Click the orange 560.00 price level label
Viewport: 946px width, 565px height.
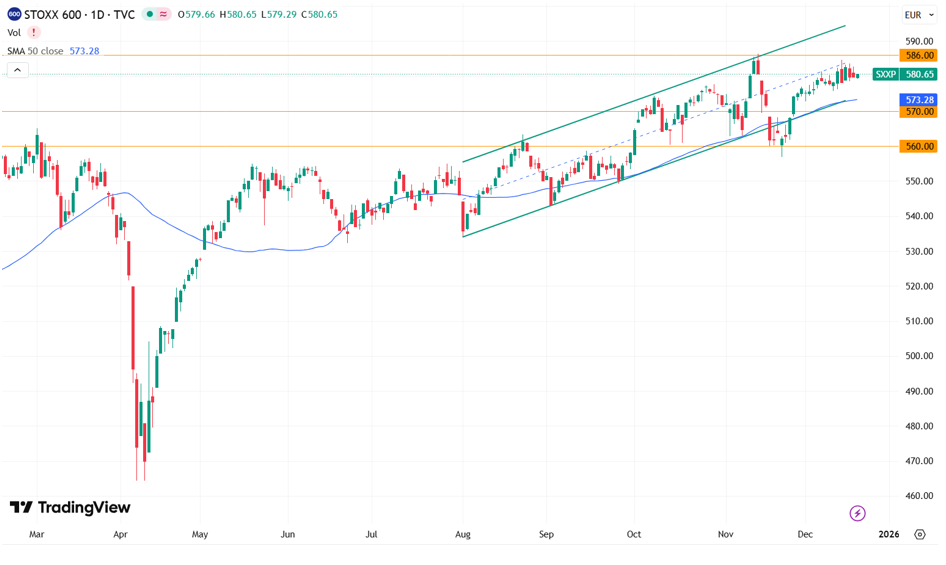click(x=918, y=146)
